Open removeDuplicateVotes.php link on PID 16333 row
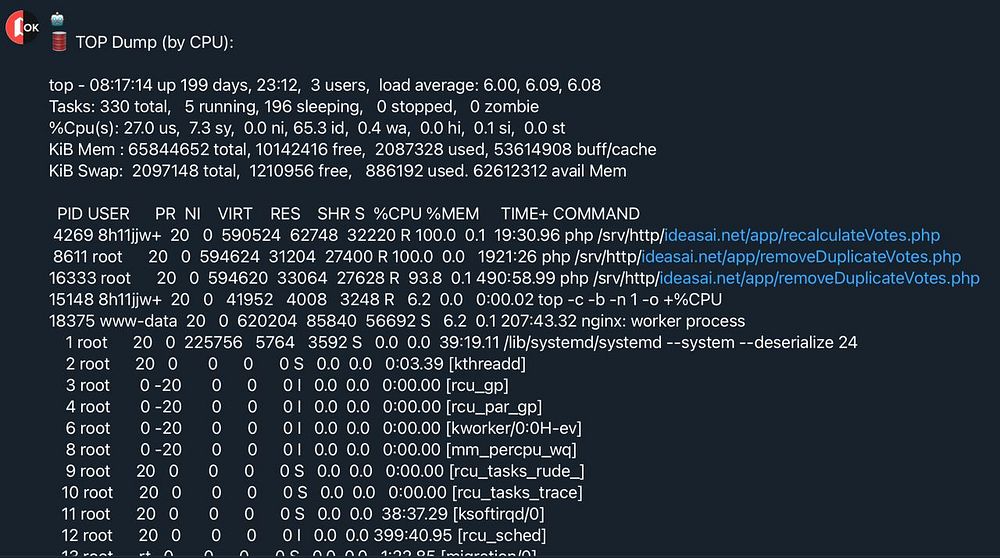 [x=820, y=279]
